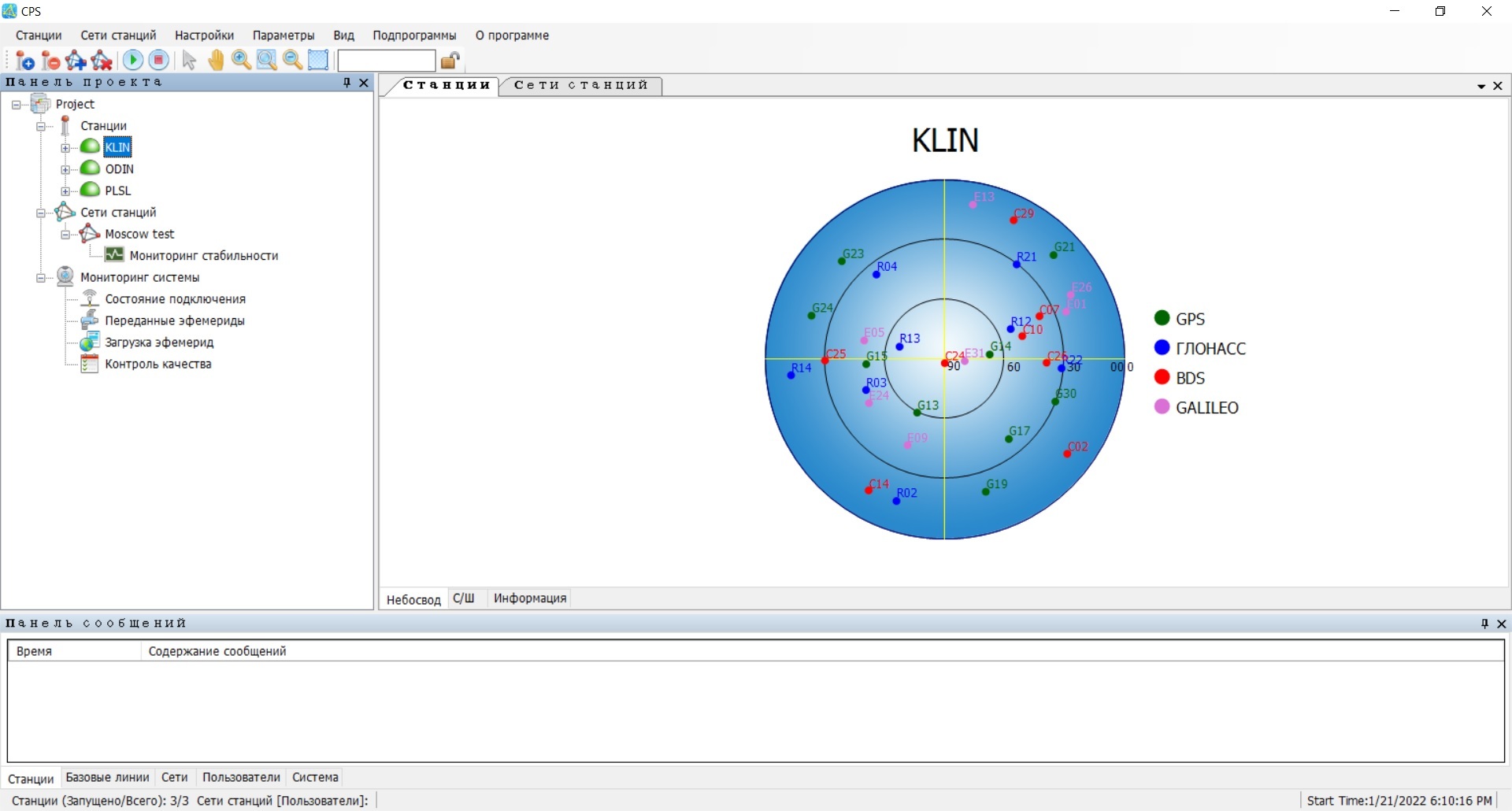Click the zoom out magnifier icon
The height and width of the screenshot is (811, 1512).
[x=293, y=61]
